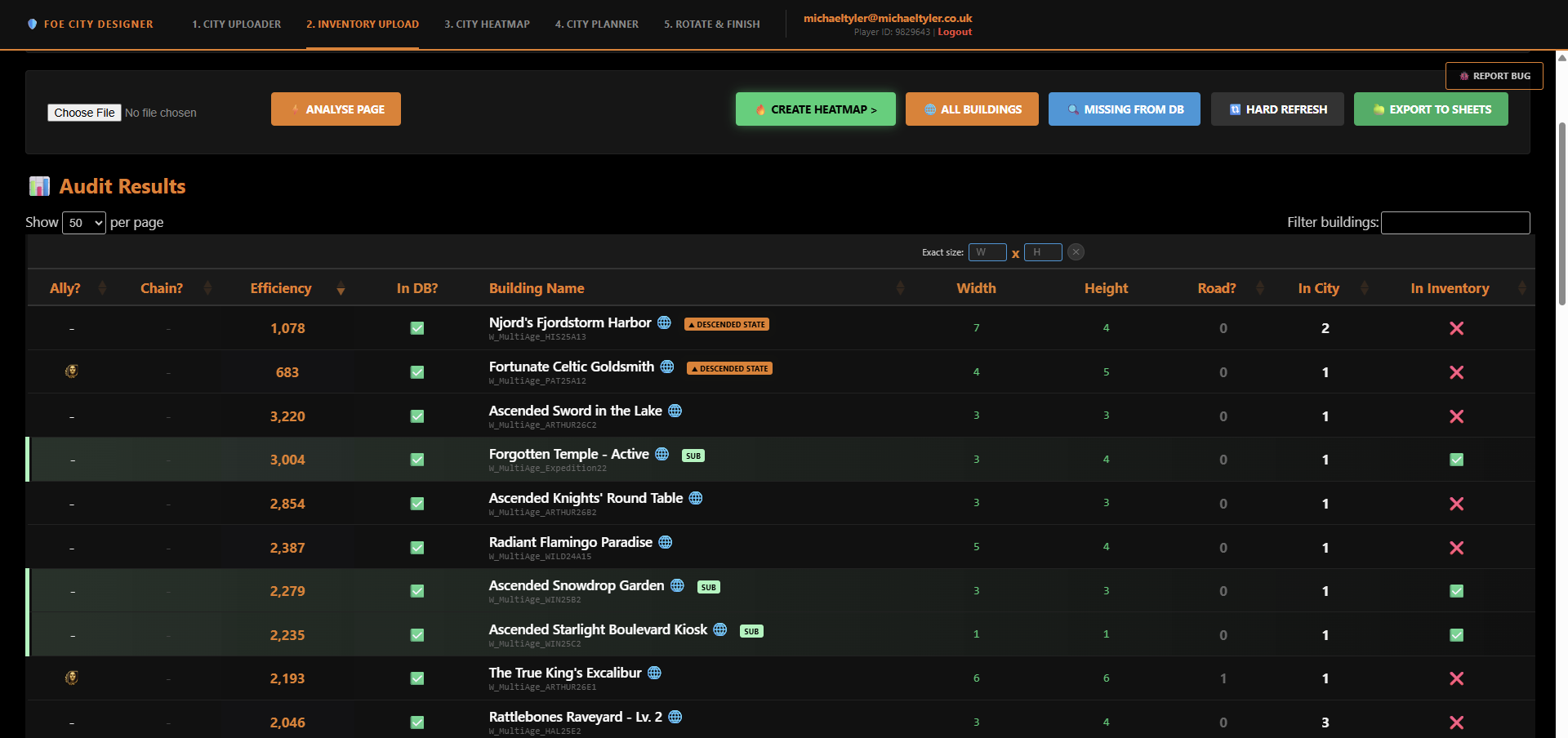The image size is (1568, 738).
Task: Click the globe icon beside Radiant Flamingo Paradise
Action: coord(666,542)
